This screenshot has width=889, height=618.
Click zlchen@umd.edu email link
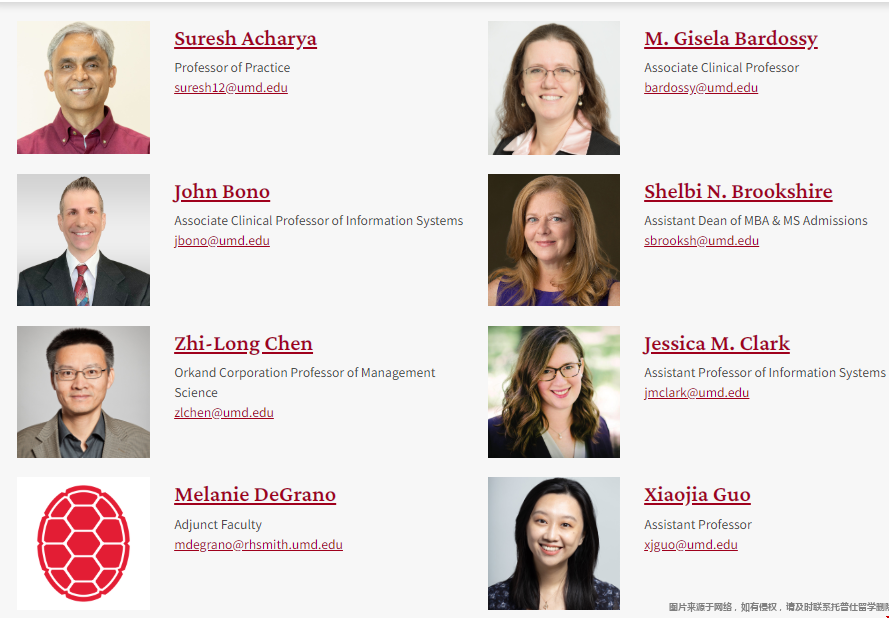click(224, 413)
